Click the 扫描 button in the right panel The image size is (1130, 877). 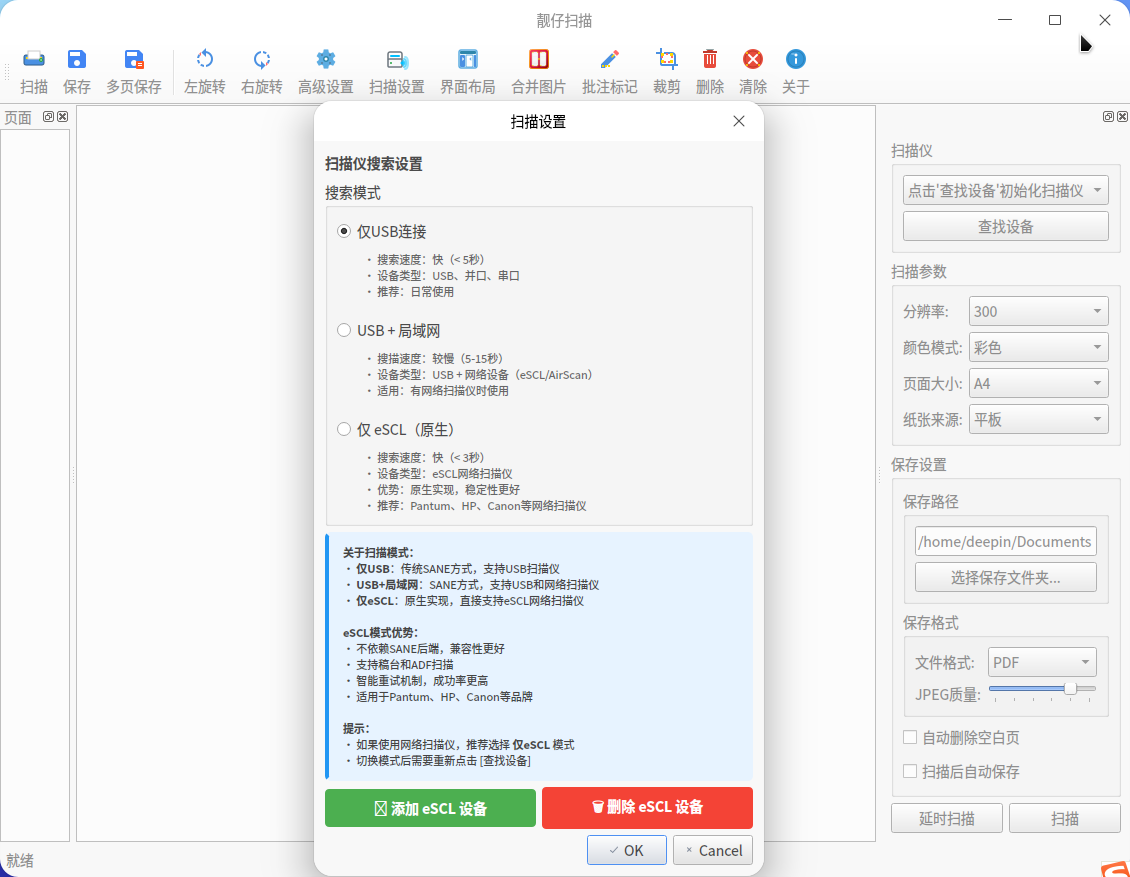point(1064,819)
